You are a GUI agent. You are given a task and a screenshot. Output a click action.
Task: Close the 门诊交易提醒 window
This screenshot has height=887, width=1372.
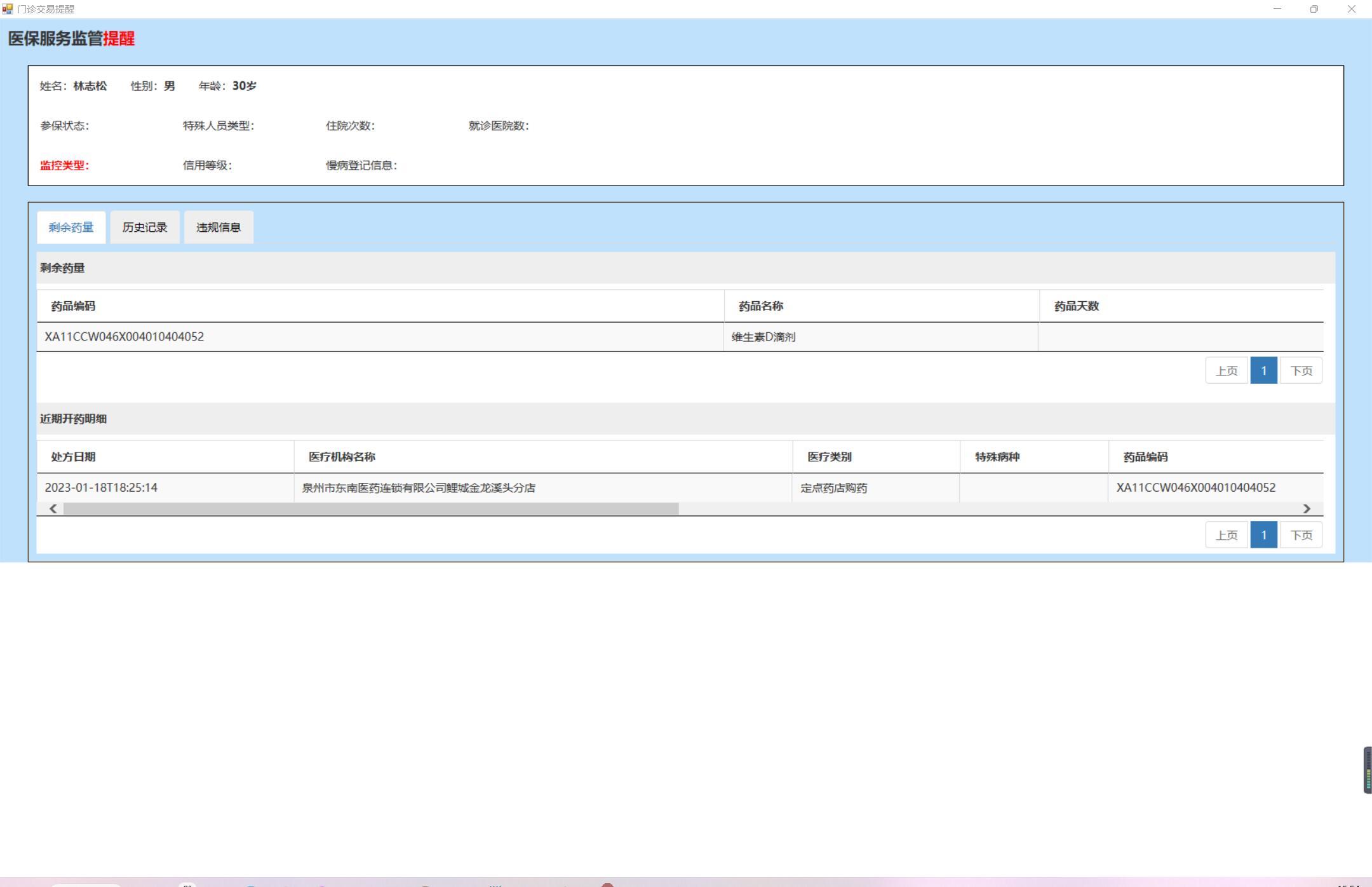coord(1351,9)
